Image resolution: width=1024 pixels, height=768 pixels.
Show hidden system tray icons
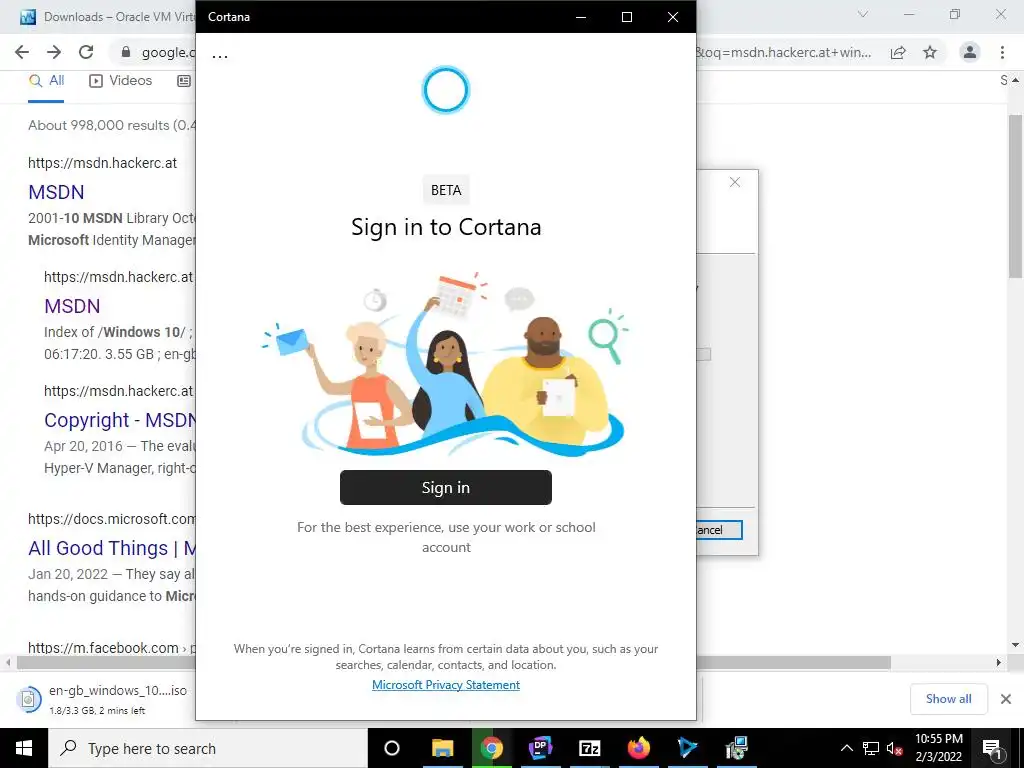[x=846, y=748]
